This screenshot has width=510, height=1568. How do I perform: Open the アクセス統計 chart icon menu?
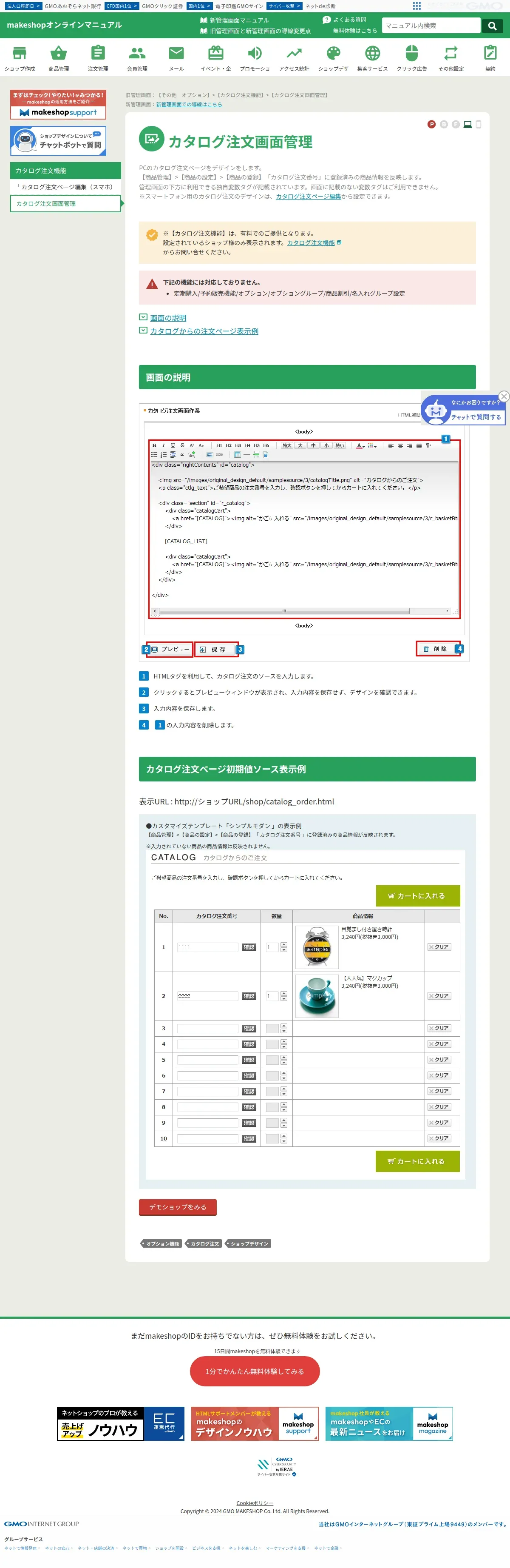click(294, 58)
